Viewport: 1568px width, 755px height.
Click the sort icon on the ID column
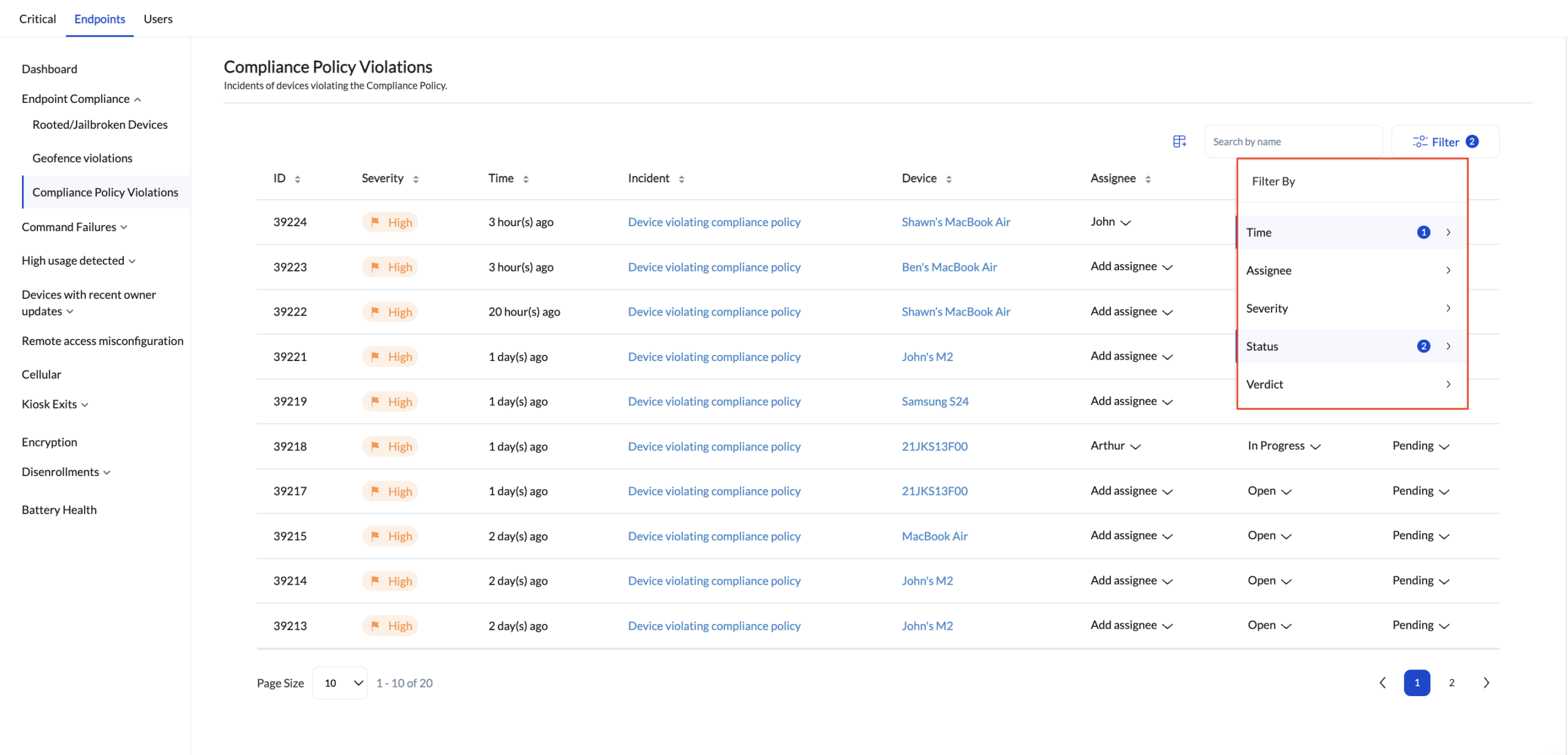click(x=298, y=178)
